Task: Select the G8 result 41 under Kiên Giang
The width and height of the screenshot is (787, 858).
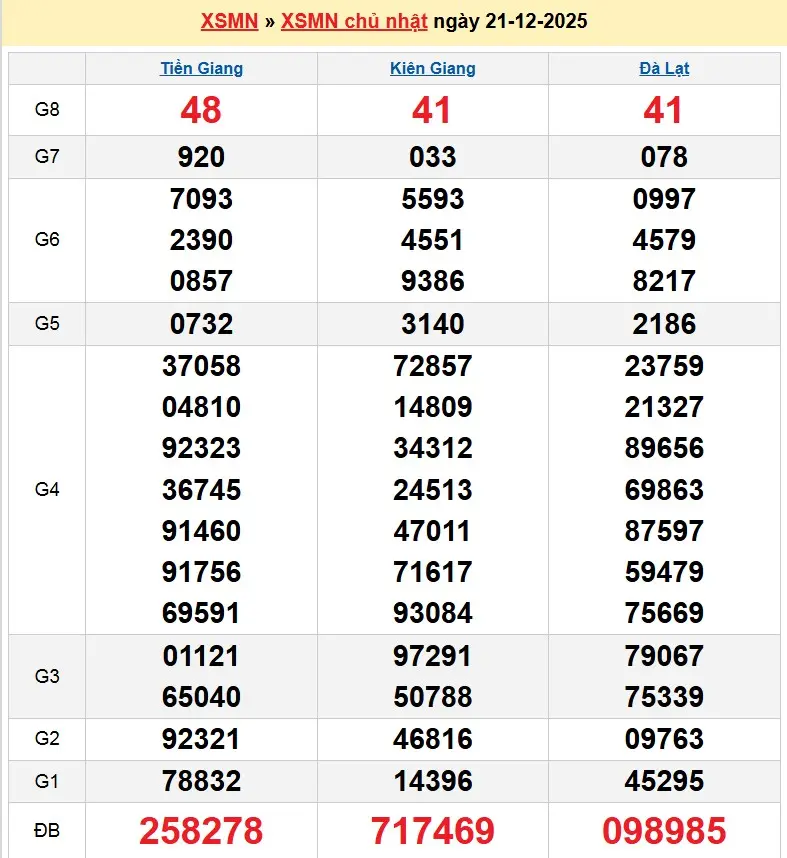Action: coord(432,110)
